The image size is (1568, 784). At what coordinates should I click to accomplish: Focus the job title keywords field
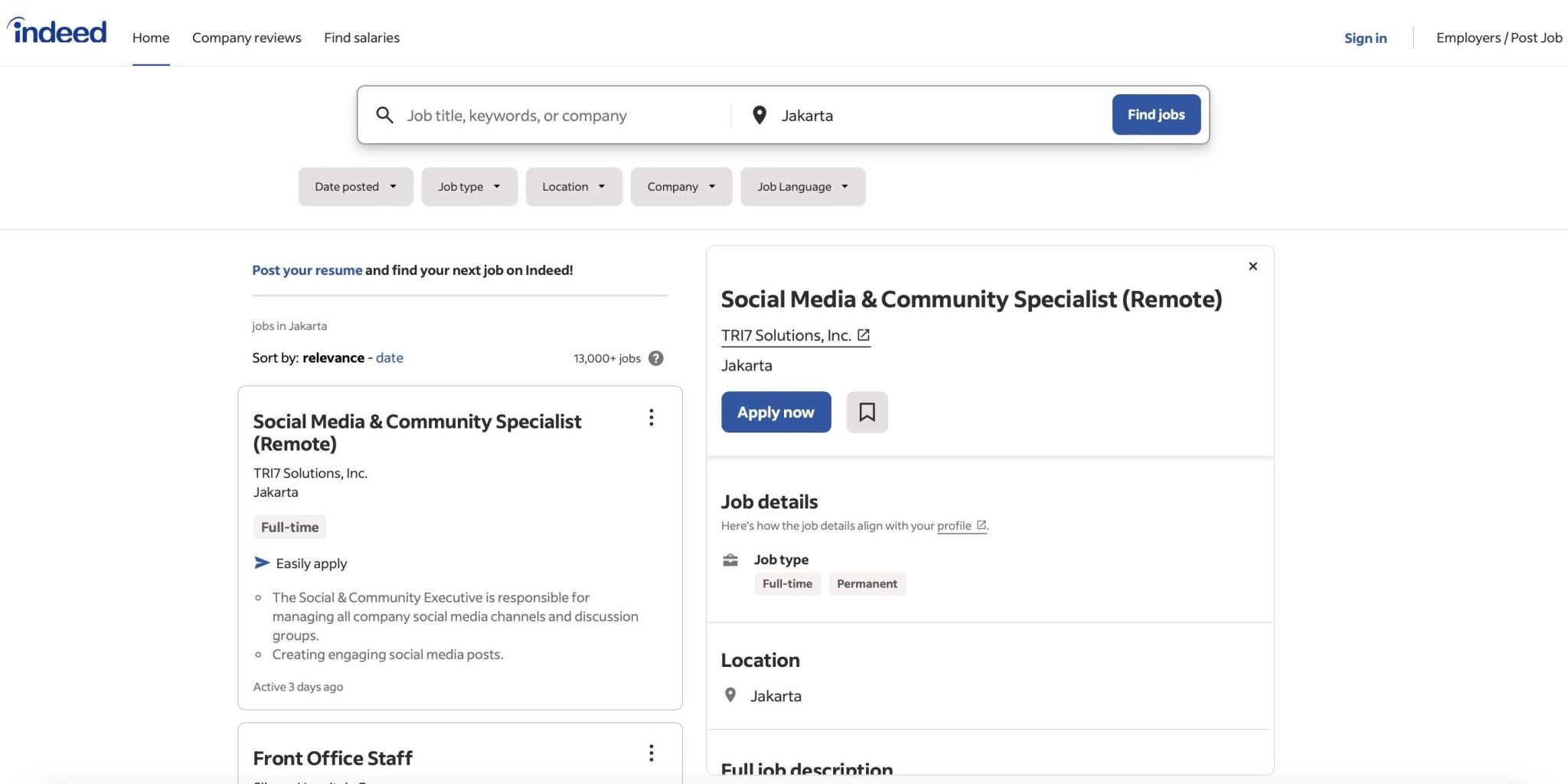pos(563,116)
